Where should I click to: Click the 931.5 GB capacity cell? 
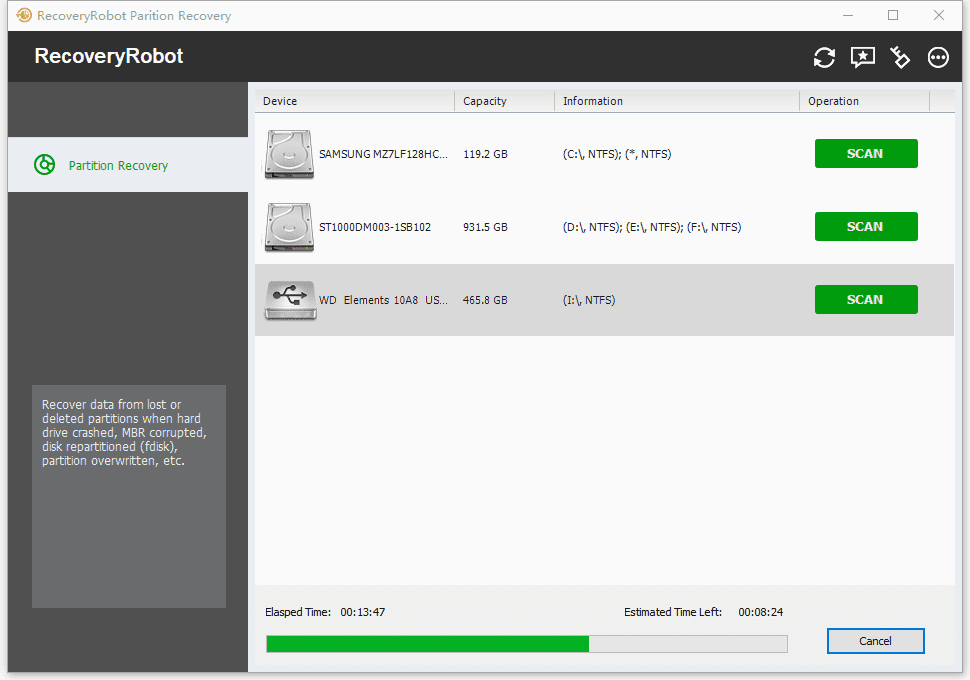486,227
